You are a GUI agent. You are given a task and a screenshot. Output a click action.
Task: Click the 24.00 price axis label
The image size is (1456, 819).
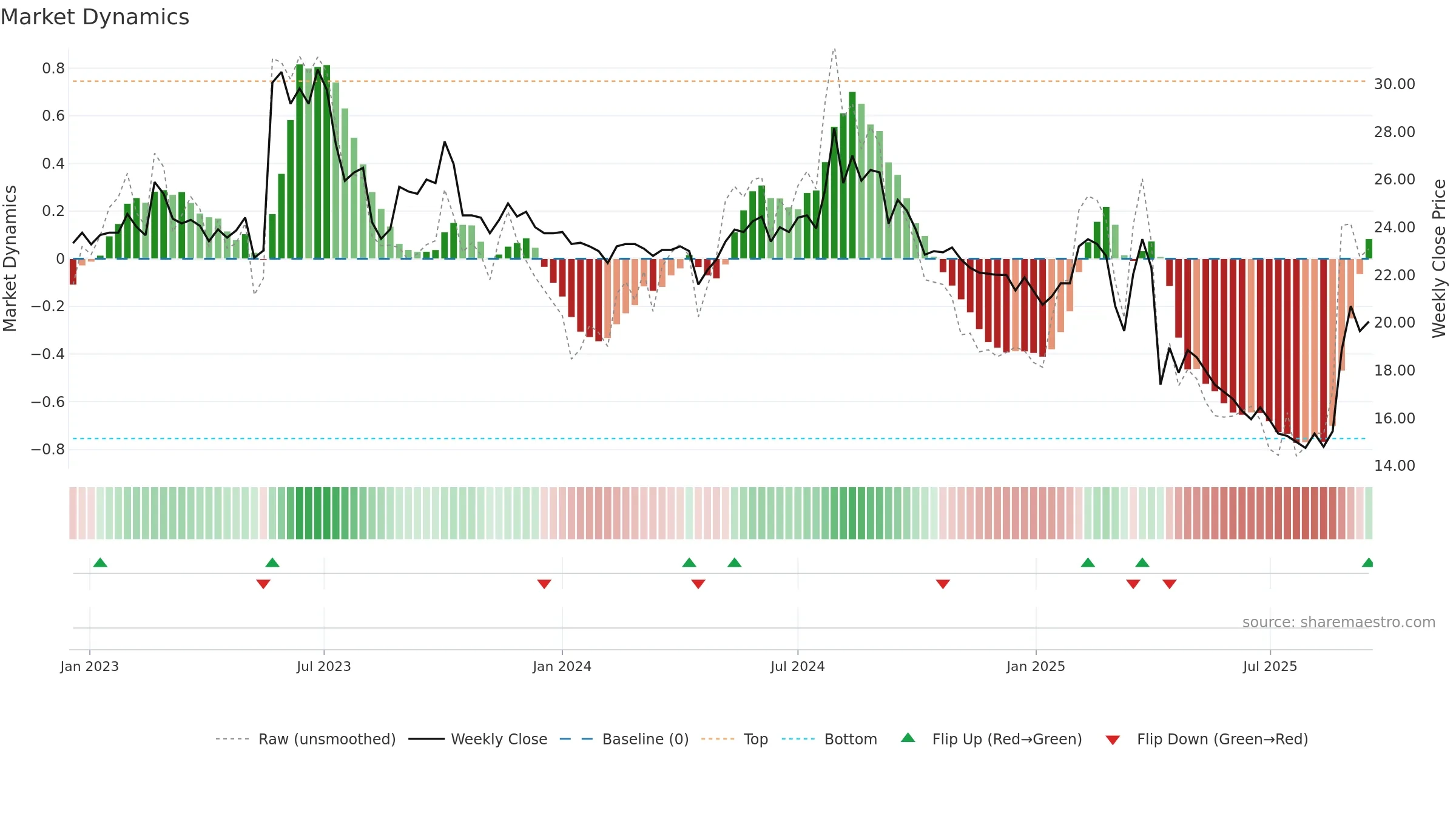coord(1395,227)
